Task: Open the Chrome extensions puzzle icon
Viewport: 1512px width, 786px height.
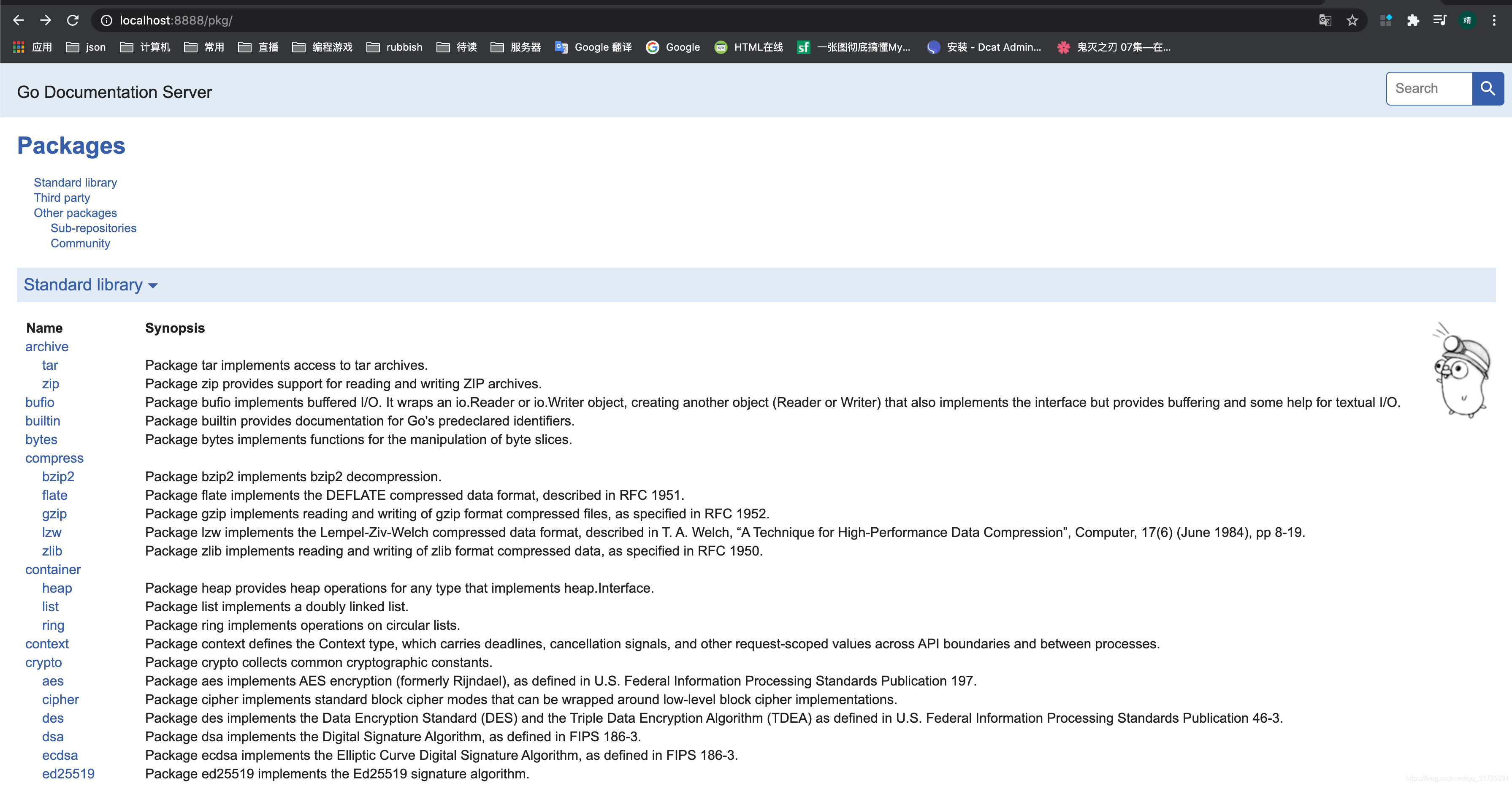Action: (1413, 21)
